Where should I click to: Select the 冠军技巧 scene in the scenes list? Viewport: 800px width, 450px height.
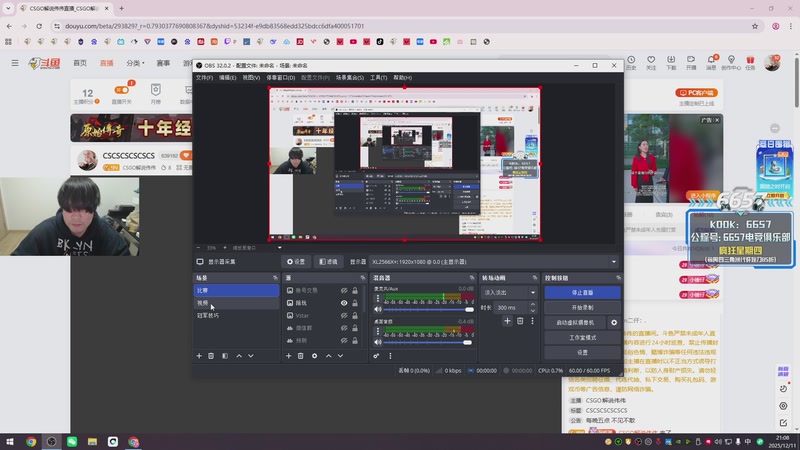click(236, 315)
